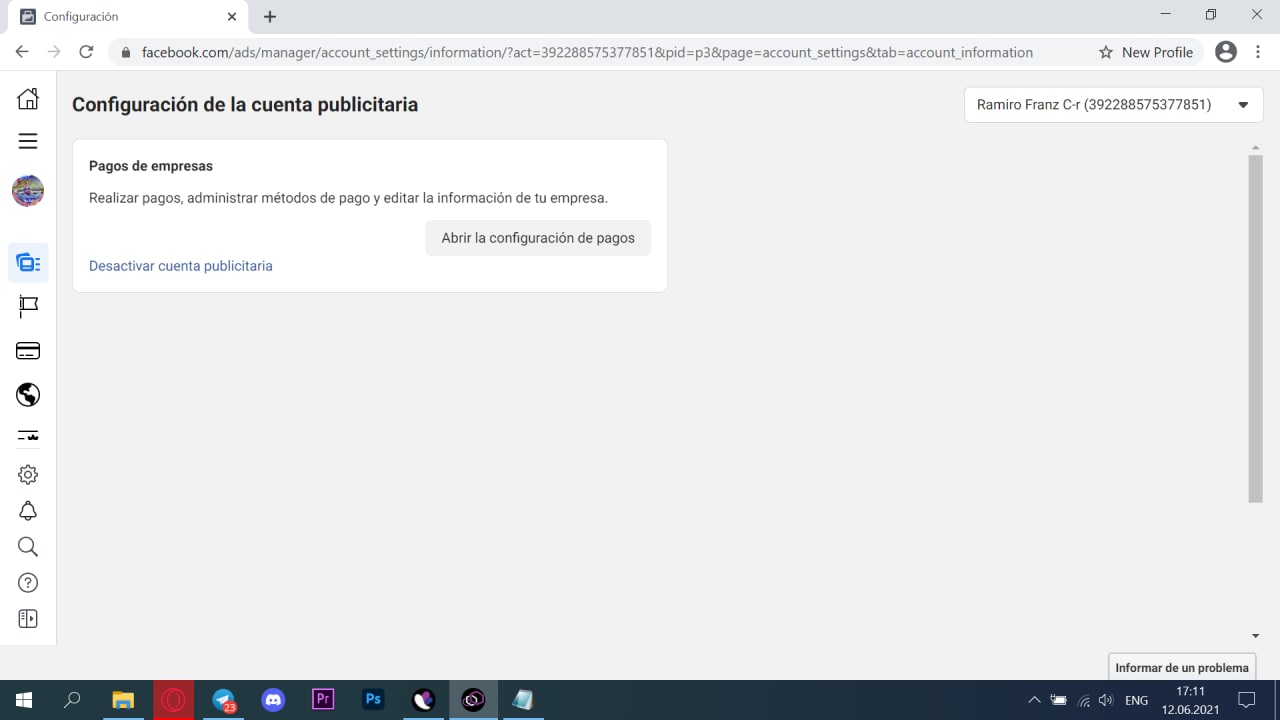Open Discord from the taskbar

(273, 700)
